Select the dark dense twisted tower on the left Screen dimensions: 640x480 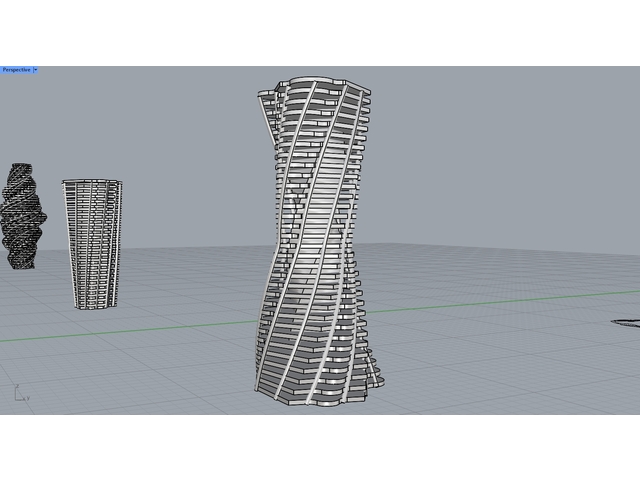(21, 217)
